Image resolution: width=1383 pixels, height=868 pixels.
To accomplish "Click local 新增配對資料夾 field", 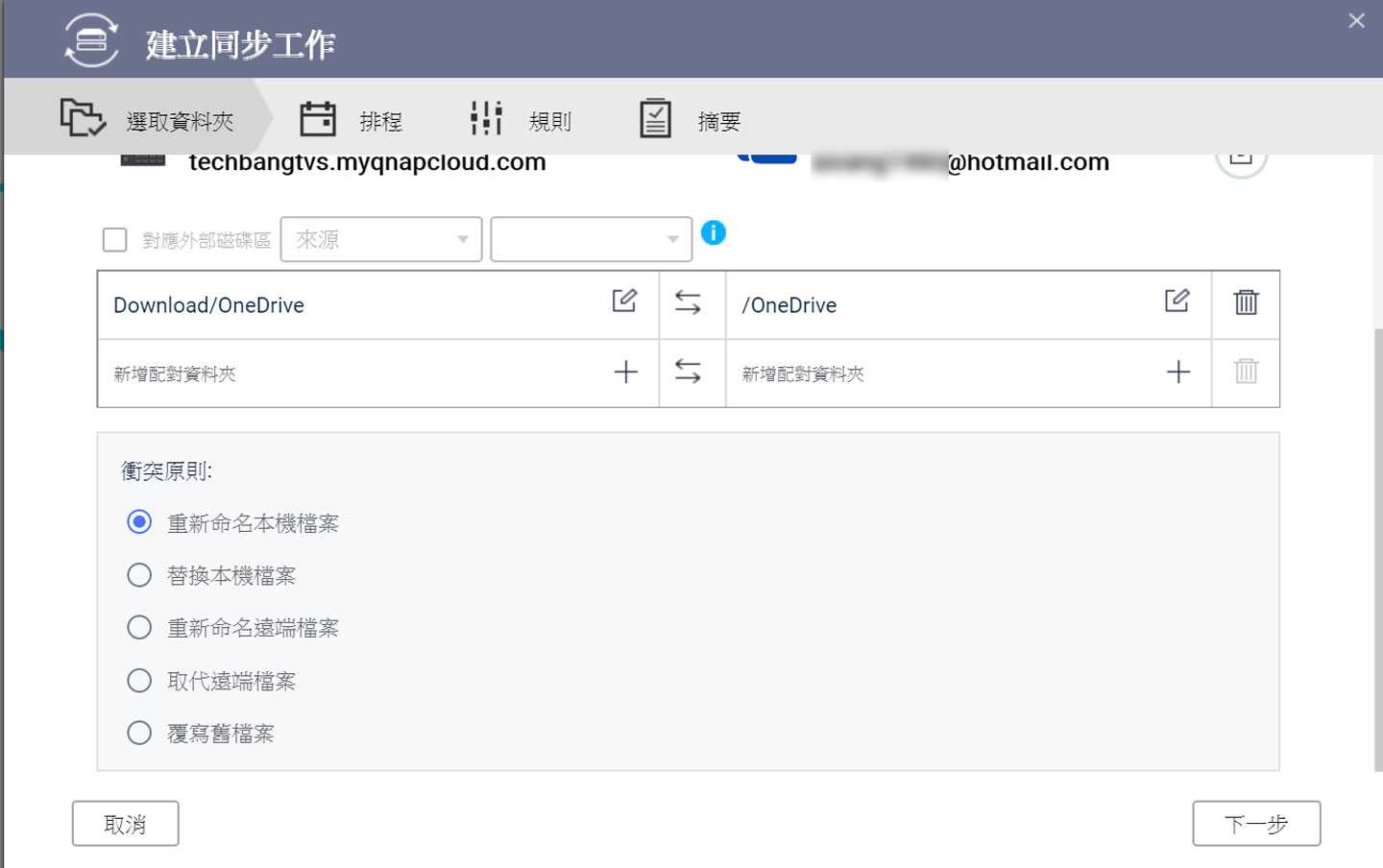I will pyautogui.click(x=378, y=374).
